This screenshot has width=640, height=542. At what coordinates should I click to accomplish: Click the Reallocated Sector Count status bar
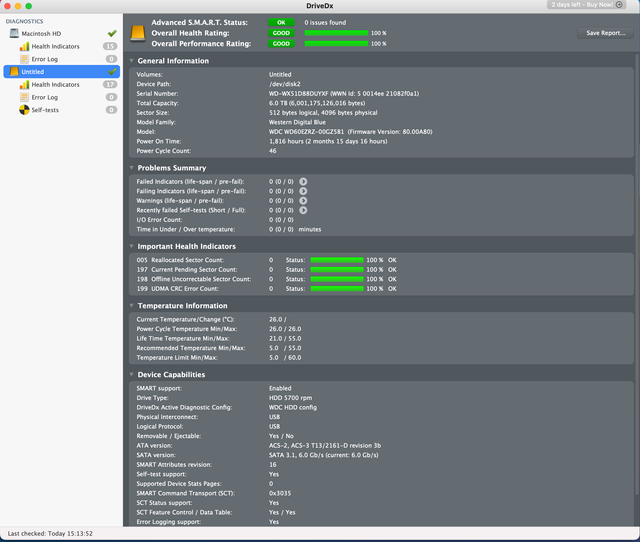click(337, 260)
